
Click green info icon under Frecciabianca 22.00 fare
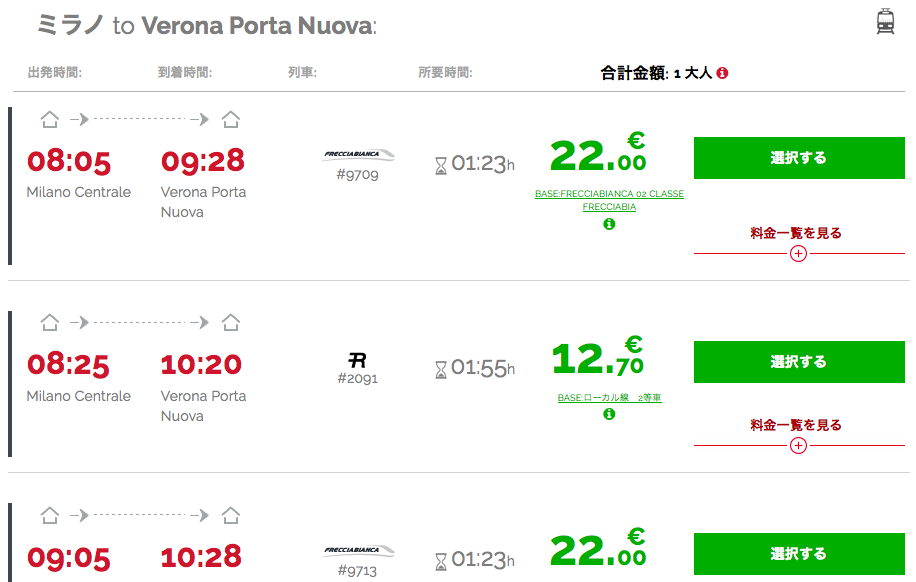coord(609,224)
